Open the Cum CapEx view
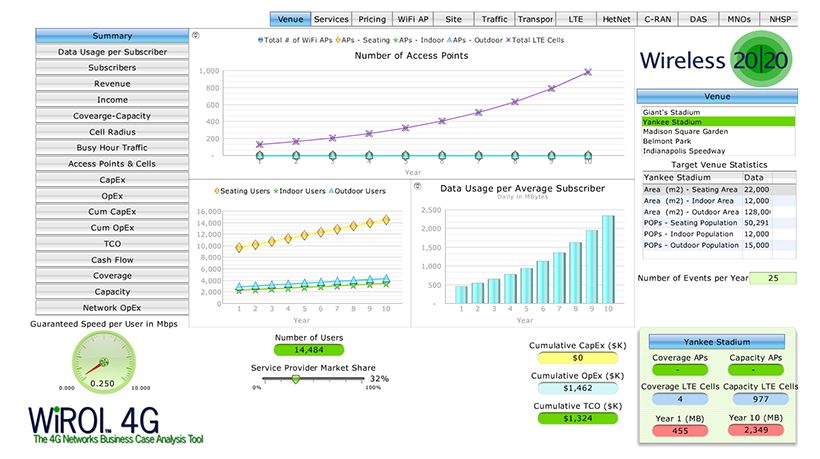The width and height of the screenshot is (820, 459). click(x=112, y=212)
